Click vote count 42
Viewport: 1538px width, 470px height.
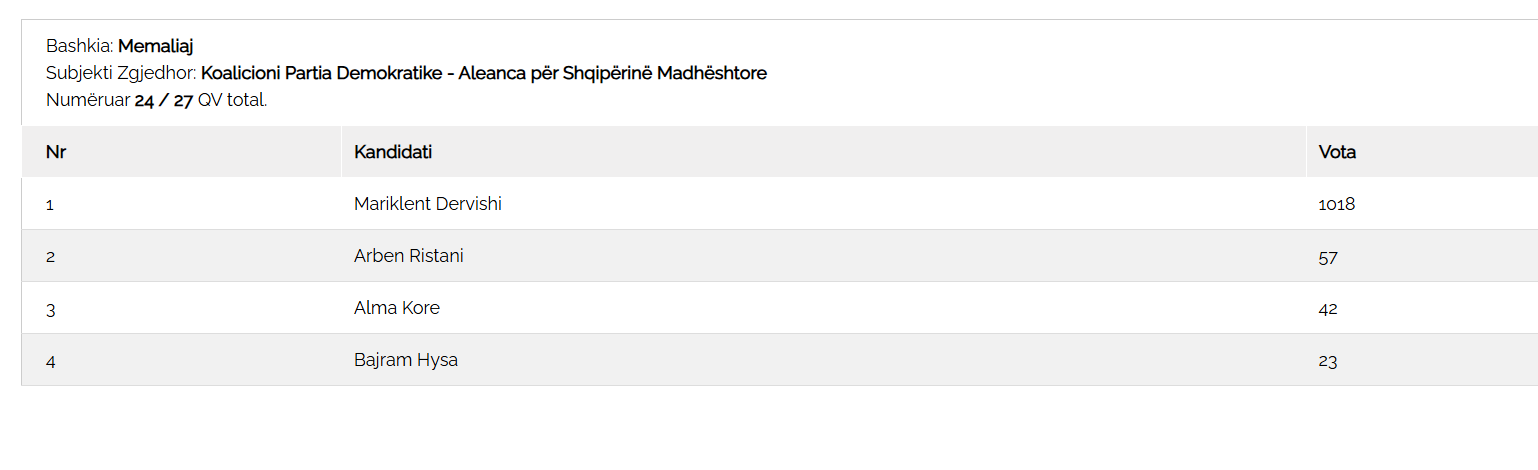(1328, 309)
